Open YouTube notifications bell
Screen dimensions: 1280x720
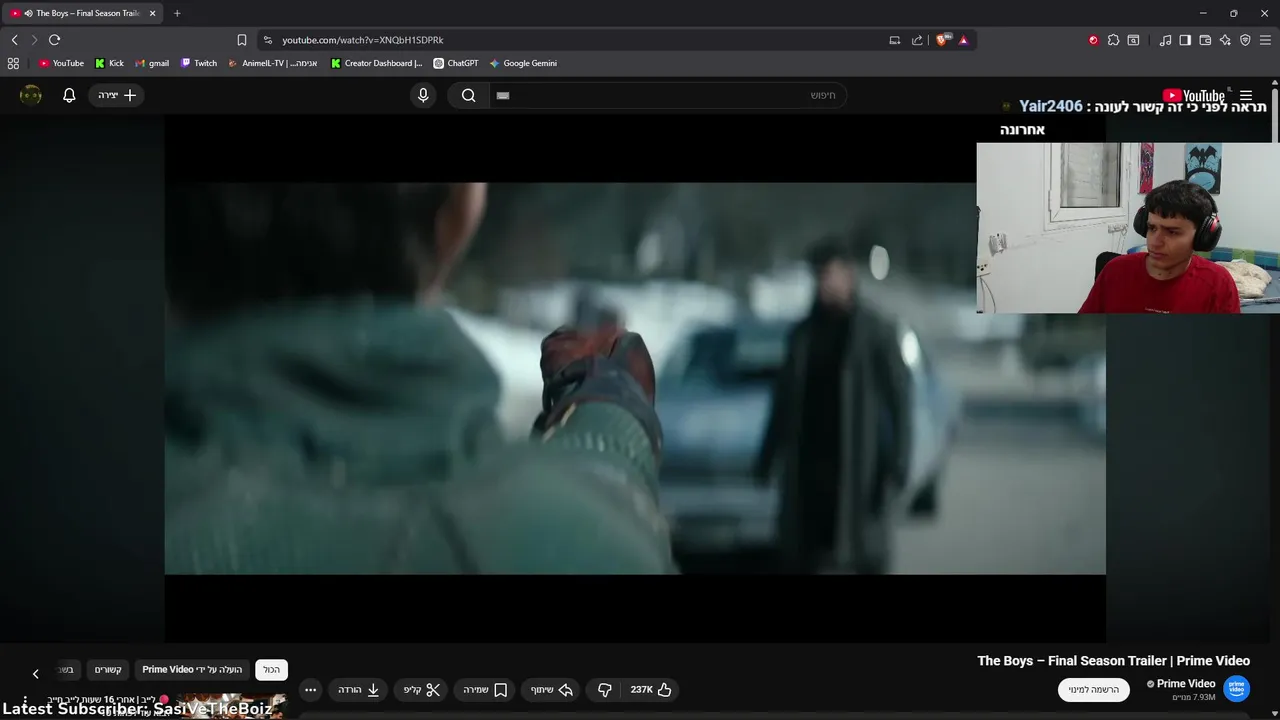click(69, 95)
